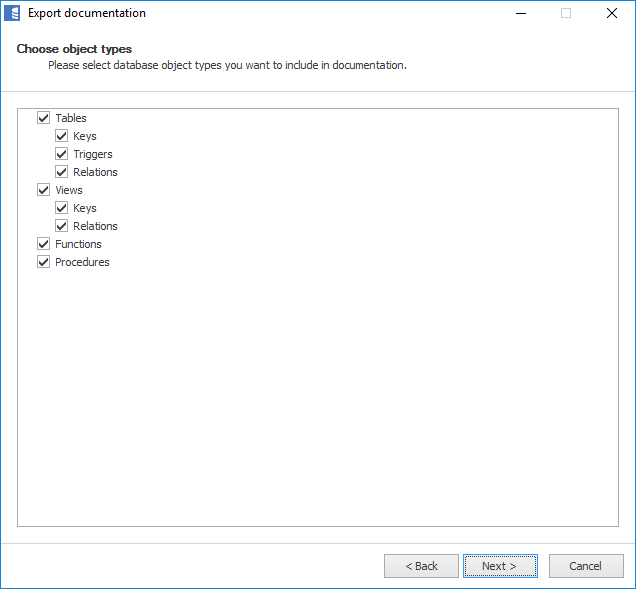
Task: Select the Views tree label
Action: 69,190
